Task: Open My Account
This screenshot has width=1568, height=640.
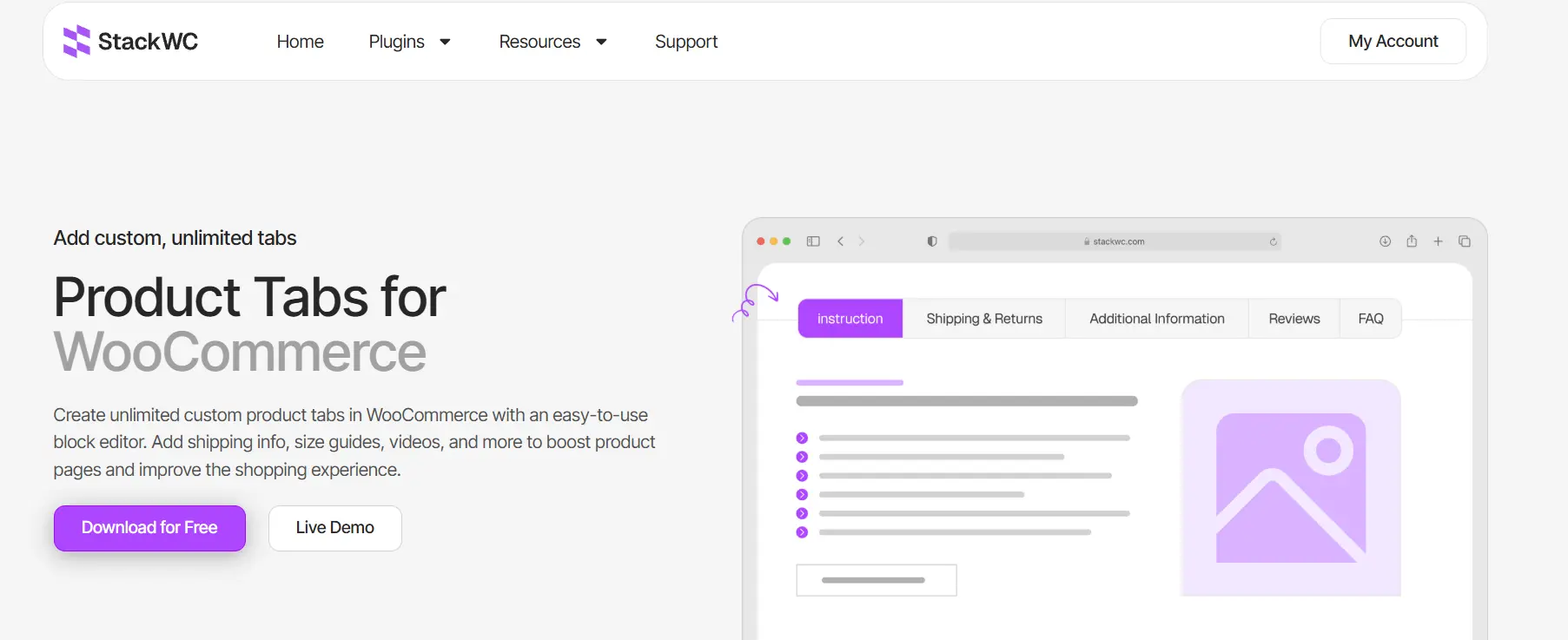Action: tap(1393, 41)
